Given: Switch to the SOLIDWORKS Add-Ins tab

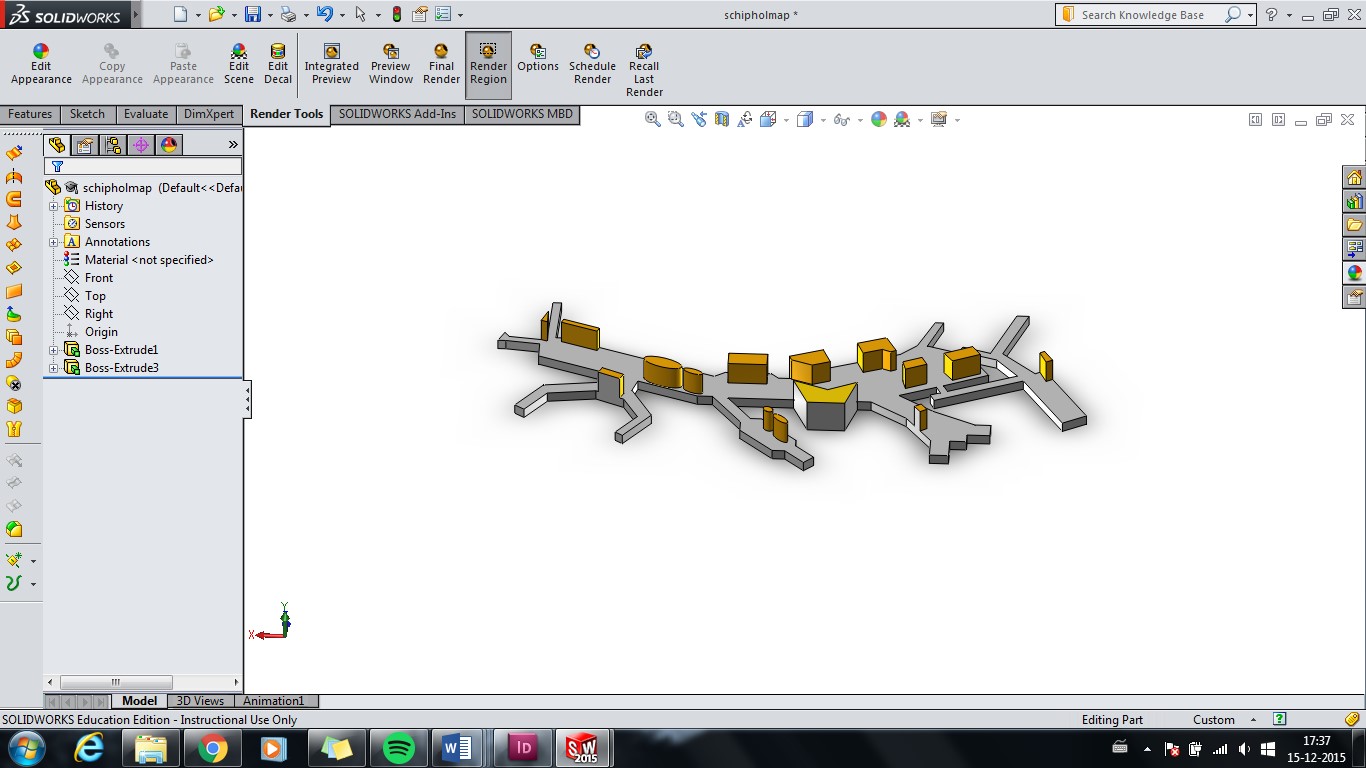Looking at the screenshot, I should pyautogui.click(x=397, y=114).
